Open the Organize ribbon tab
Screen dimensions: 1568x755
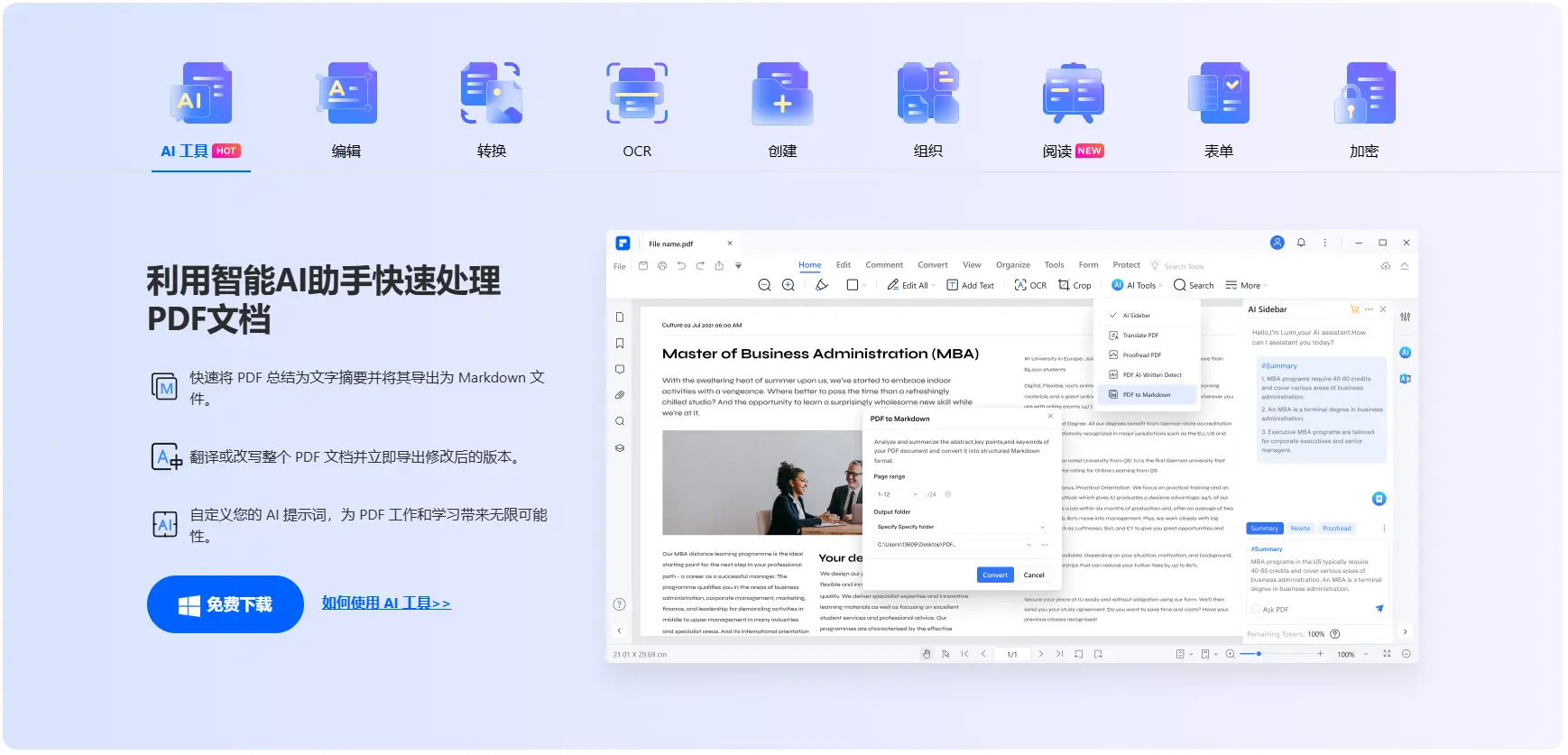click(x=1013, y=265)
